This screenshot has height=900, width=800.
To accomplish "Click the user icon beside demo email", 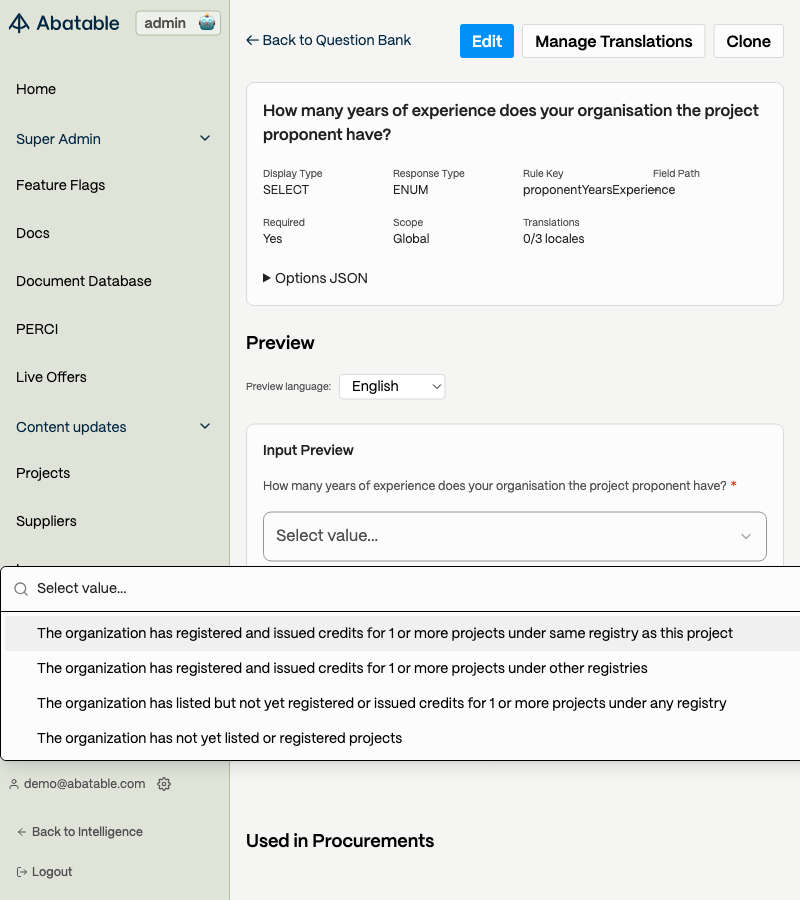I will (x=14, y=784).
